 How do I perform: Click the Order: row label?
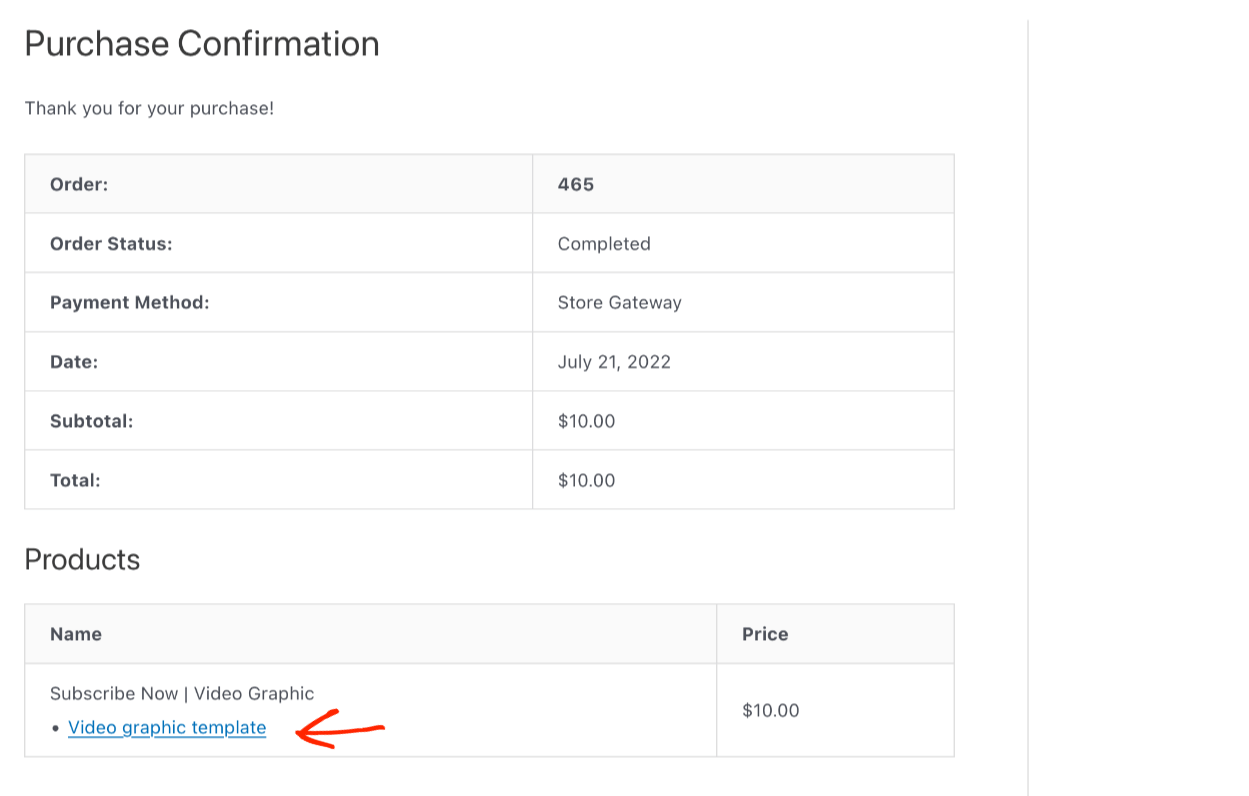pos(78,184)
